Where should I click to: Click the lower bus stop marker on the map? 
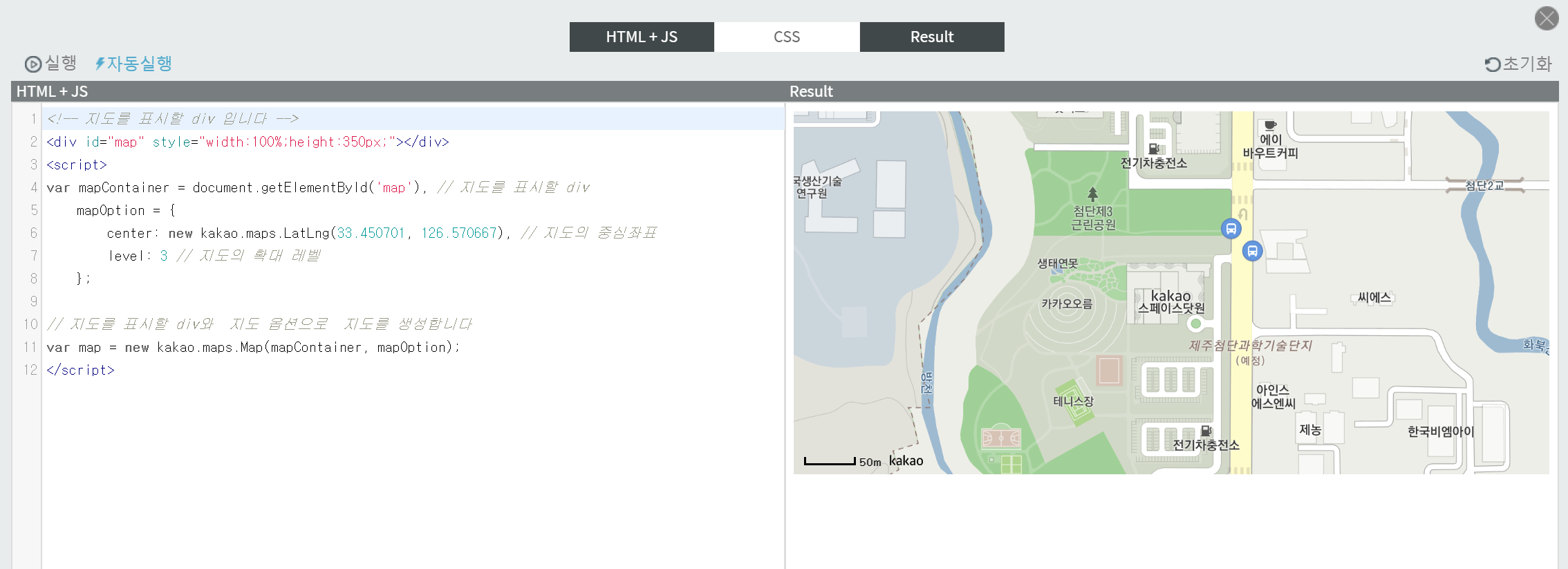pyautogui.click(x=1252, y=251)
